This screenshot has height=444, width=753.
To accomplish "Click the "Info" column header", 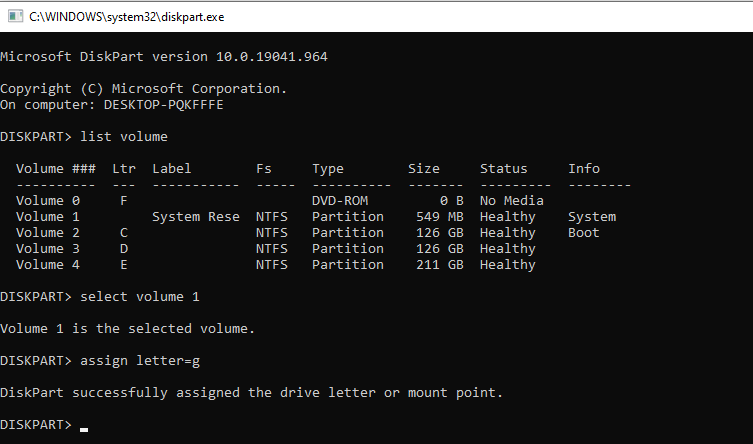I will [x=584, y=168].
